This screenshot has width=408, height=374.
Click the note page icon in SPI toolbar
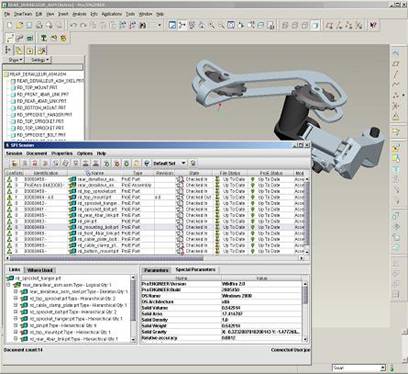[136, 163]
